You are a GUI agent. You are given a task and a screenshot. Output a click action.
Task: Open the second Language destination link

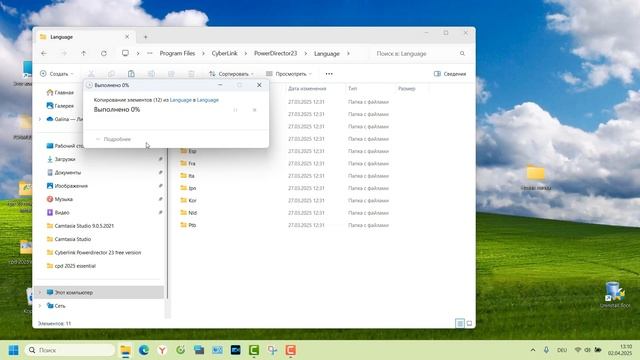click(x=208, y=100)
